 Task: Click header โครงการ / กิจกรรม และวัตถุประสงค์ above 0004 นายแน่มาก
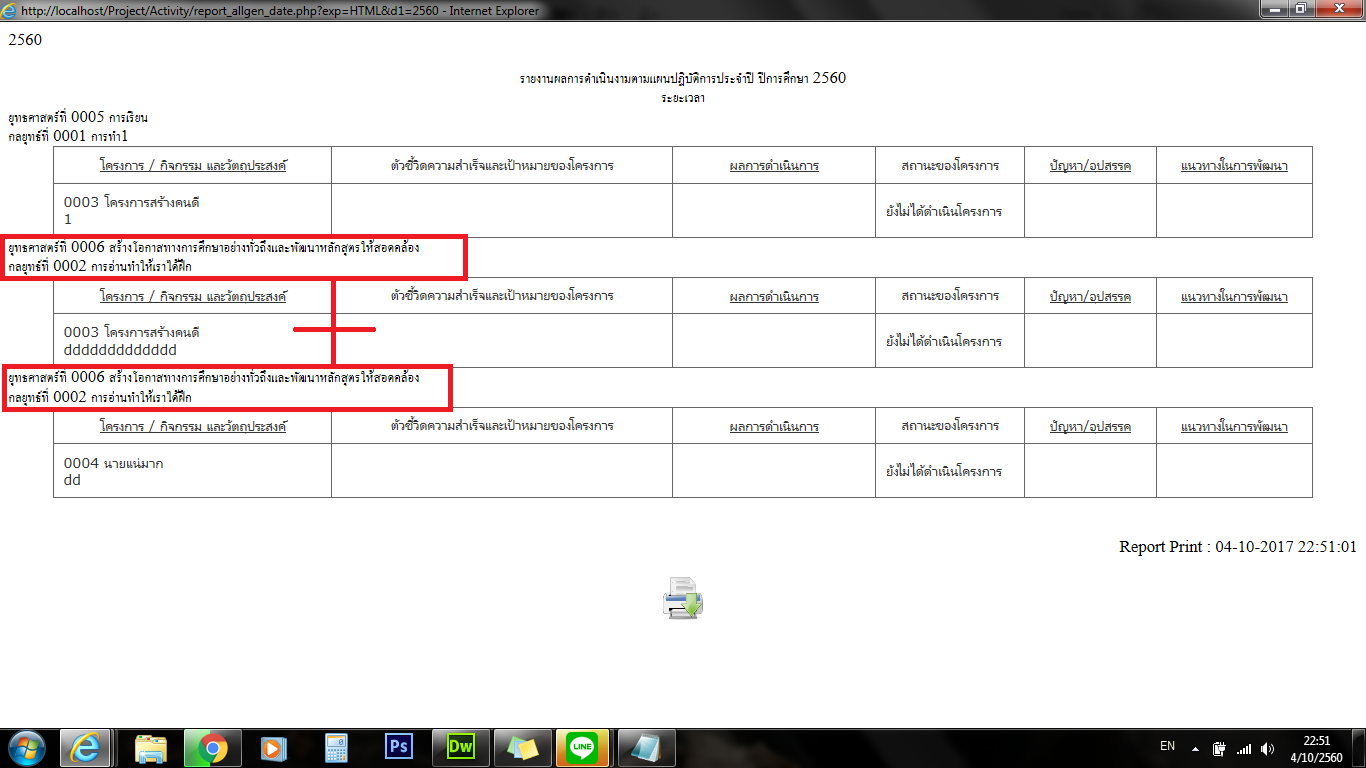click(193, 426)
